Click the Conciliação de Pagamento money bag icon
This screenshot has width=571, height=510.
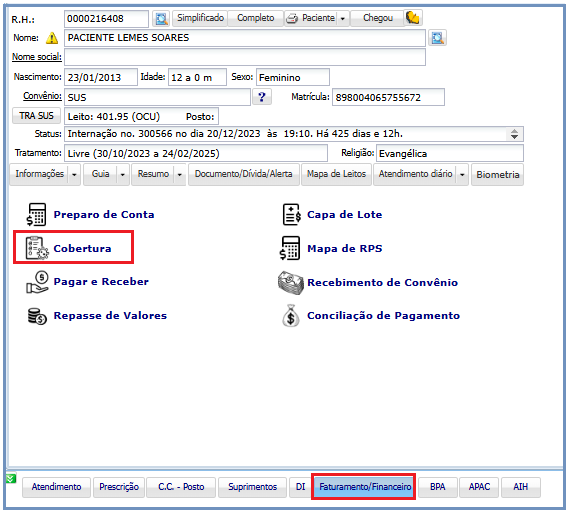pos(291,315)
